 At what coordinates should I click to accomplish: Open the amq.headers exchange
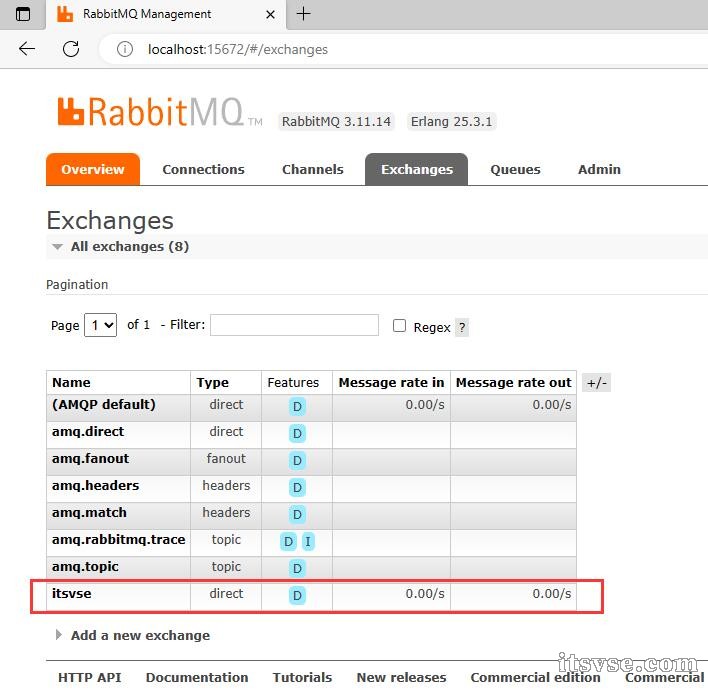(x=96, y=486)
